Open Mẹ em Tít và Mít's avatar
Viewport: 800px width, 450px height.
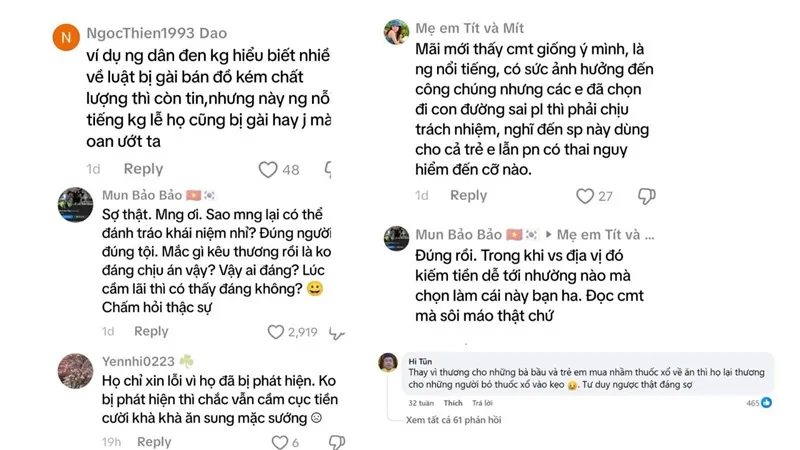395,32
